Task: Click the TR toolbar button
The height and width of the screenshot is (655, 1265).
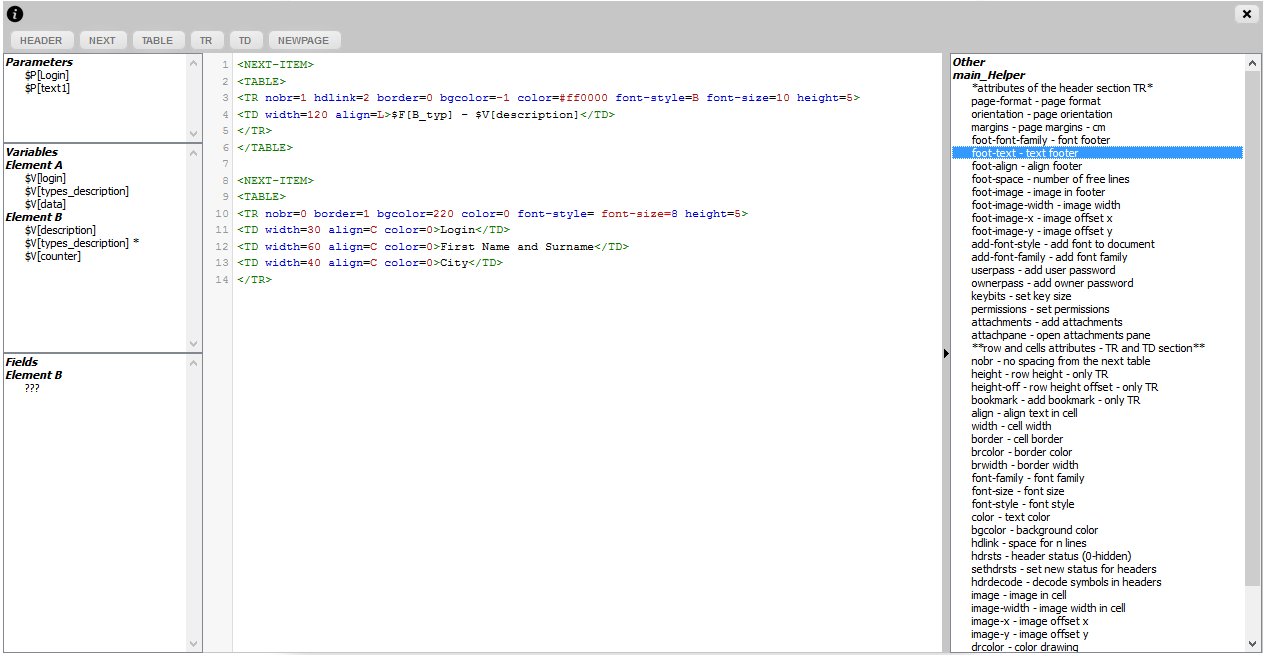Action: pos(206,41)
